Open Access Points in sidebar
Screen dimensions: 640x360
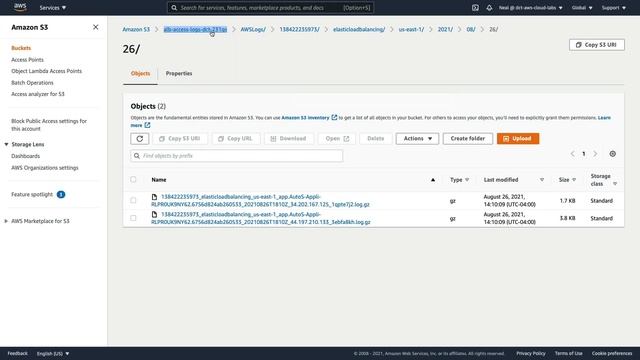pyautogui.click(x=27, y=60)
